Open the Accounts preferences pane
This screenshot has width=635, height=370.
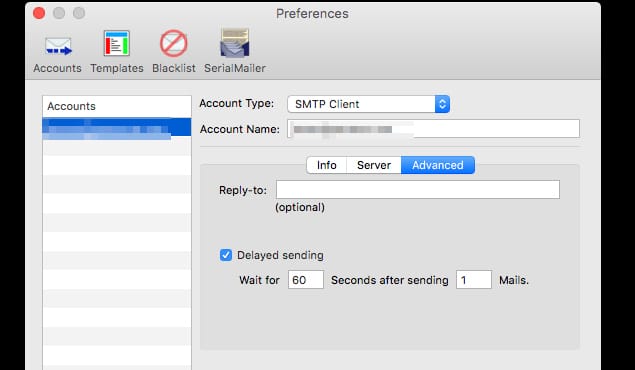pos(58,52)
